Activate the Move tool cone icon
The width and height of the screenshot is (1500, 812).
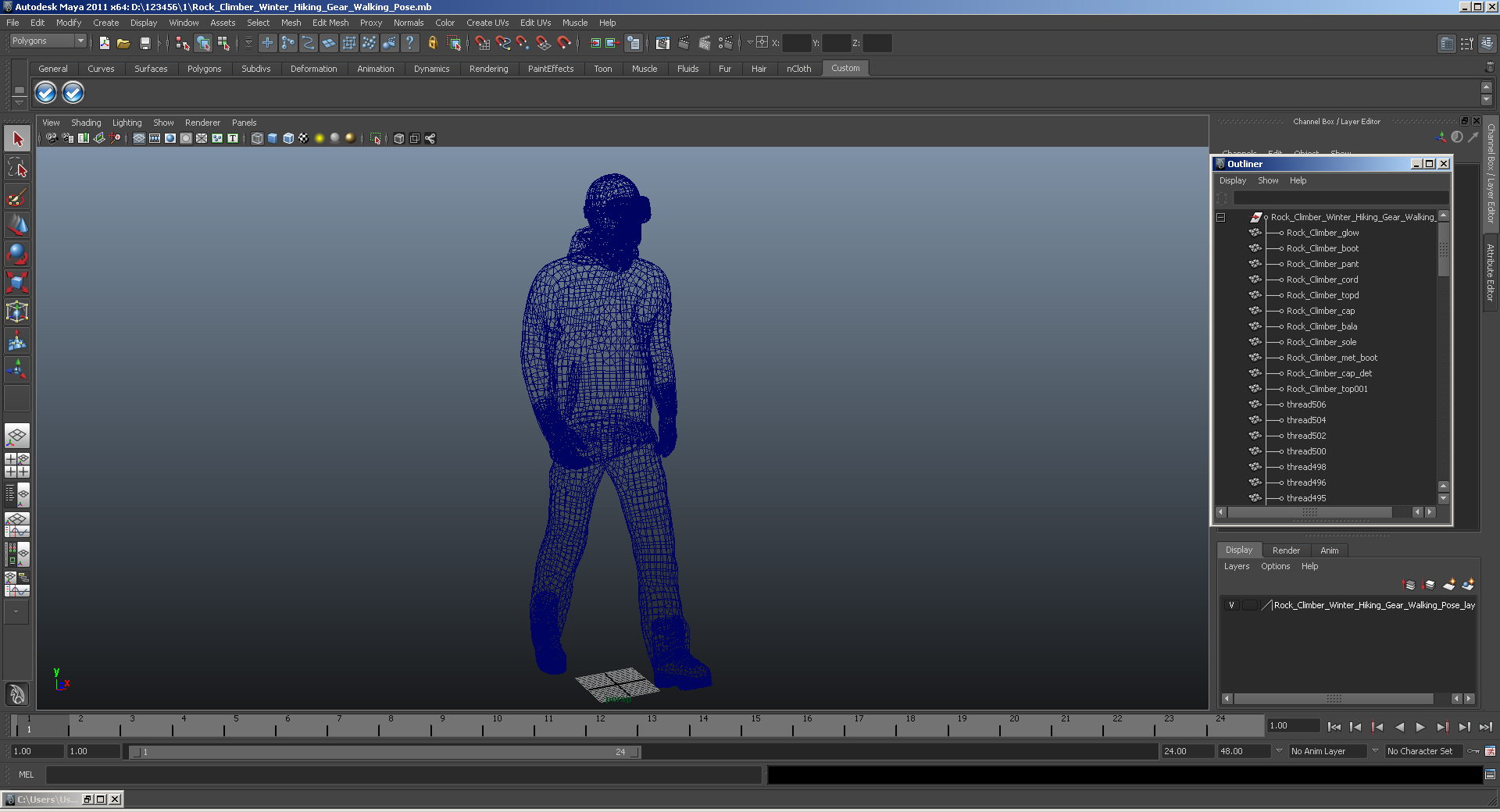coord(17,226)
